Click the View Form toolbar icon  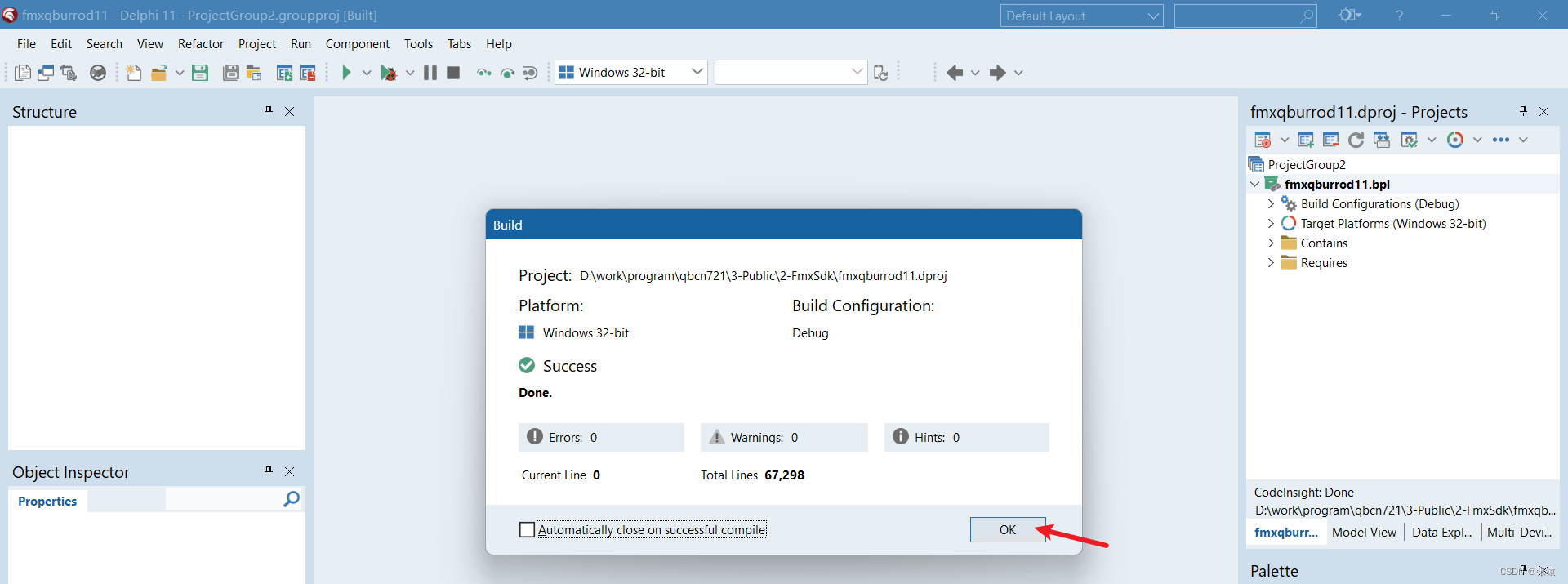pos(46,73)
